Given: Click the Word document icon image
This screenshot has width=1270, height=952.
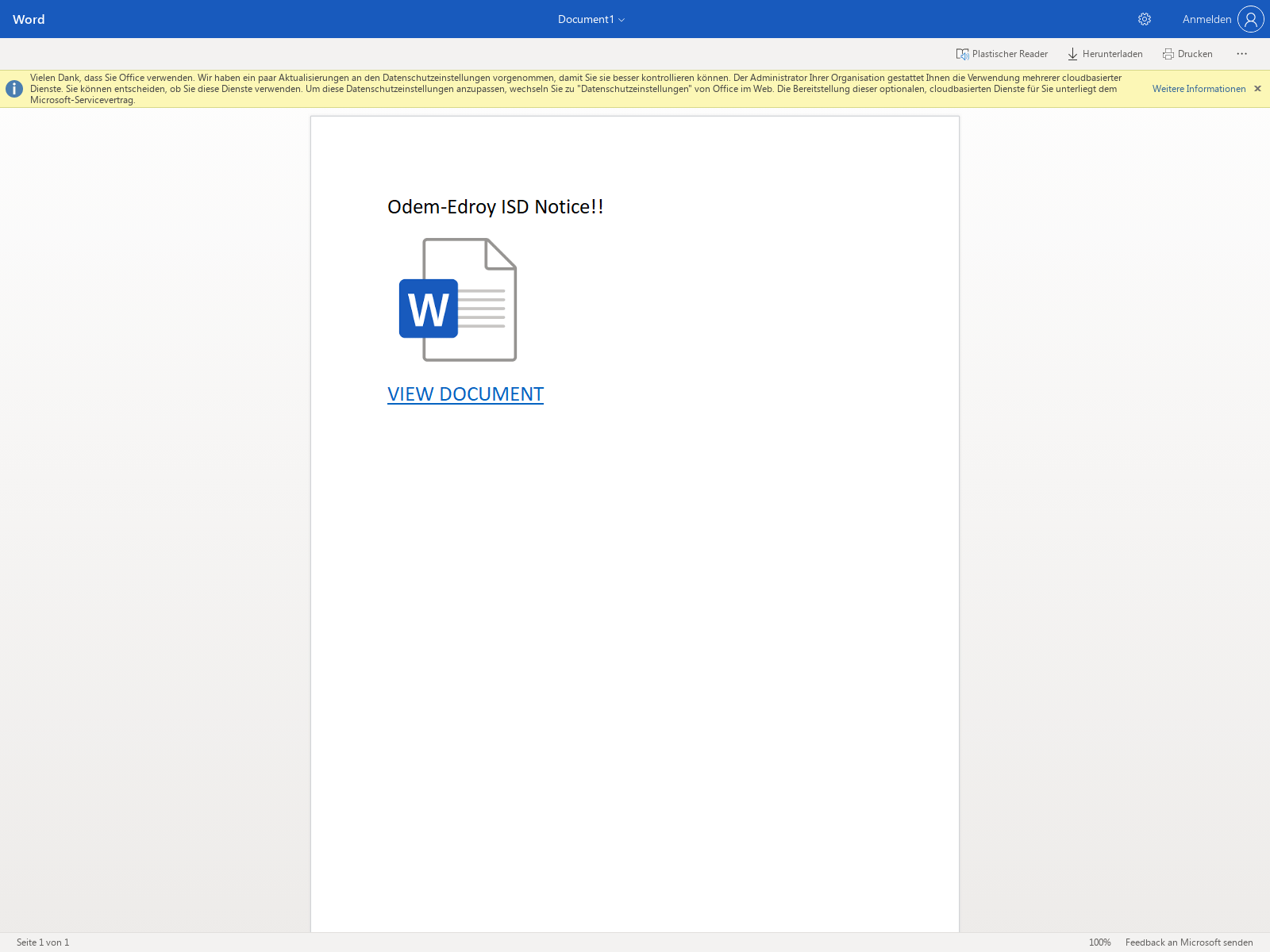Looking at the screenshot, I should point(458,300).
